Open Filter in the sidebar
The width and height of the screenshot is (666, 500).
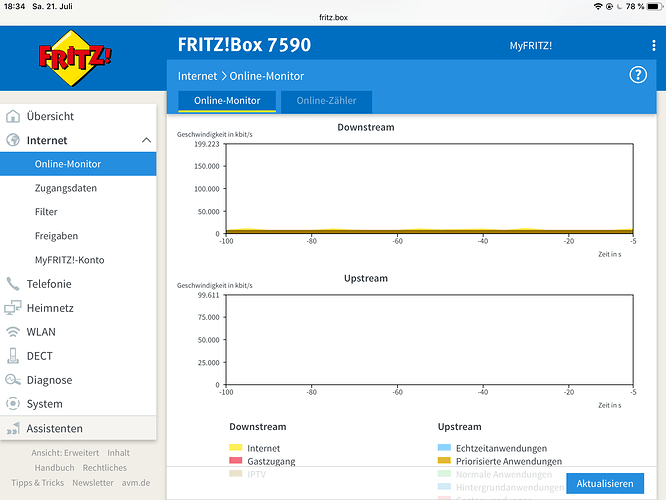[78, 212]
